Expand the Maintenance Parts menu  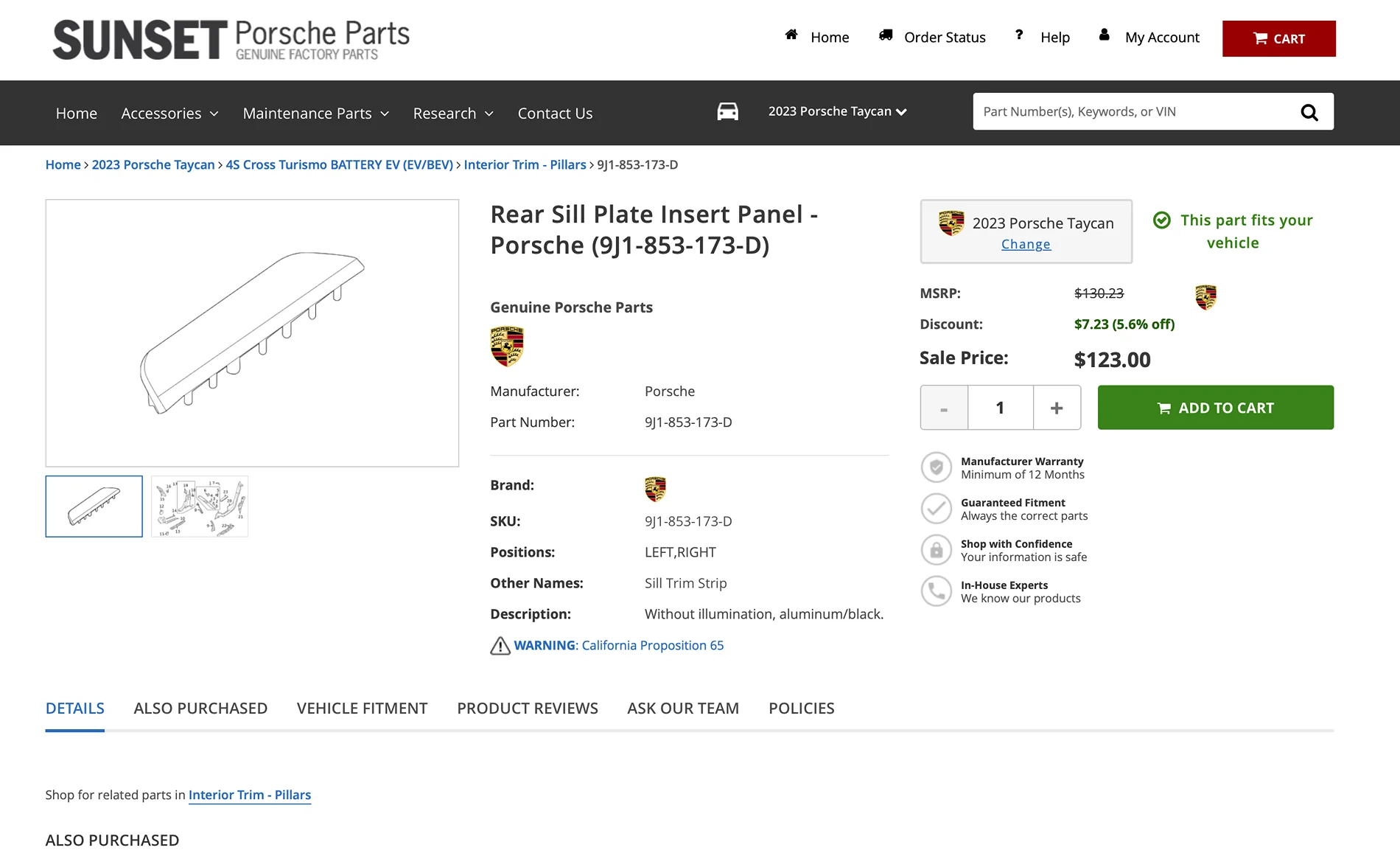click(315, 113)
